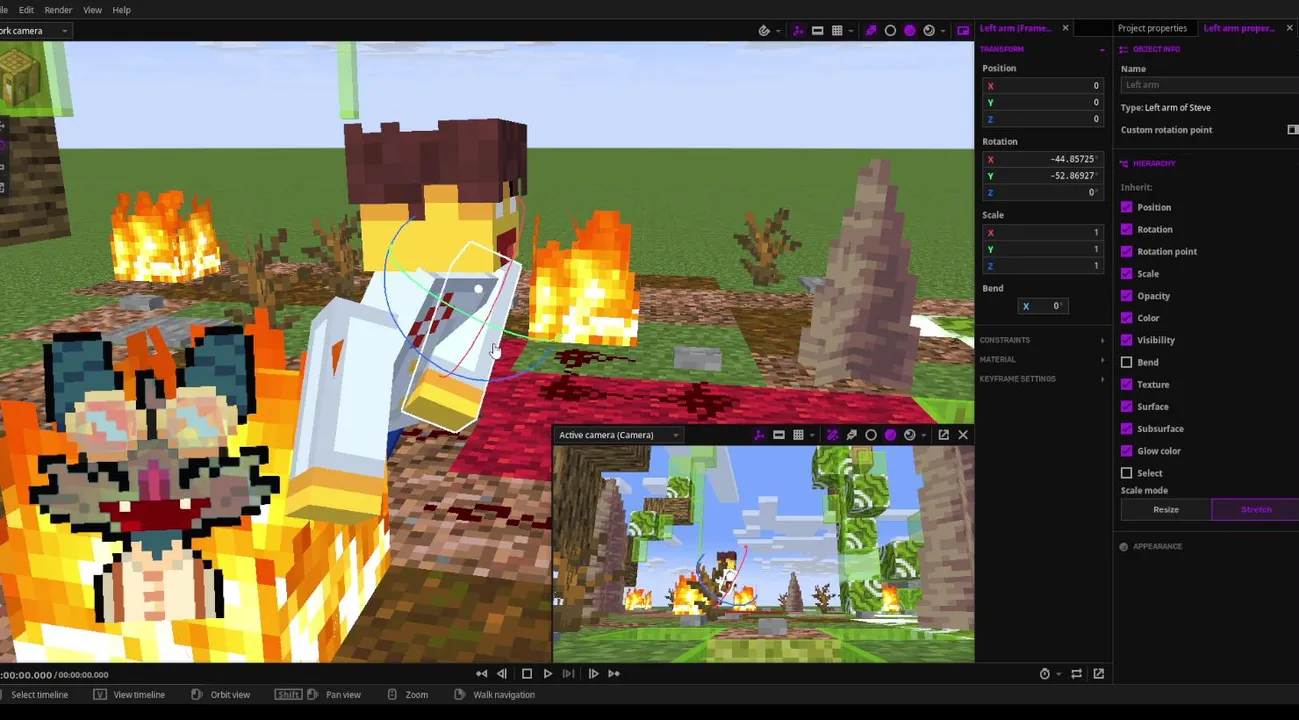Click the Rotation X value field
1299x720 pixels.
[x=1041, y=159]
